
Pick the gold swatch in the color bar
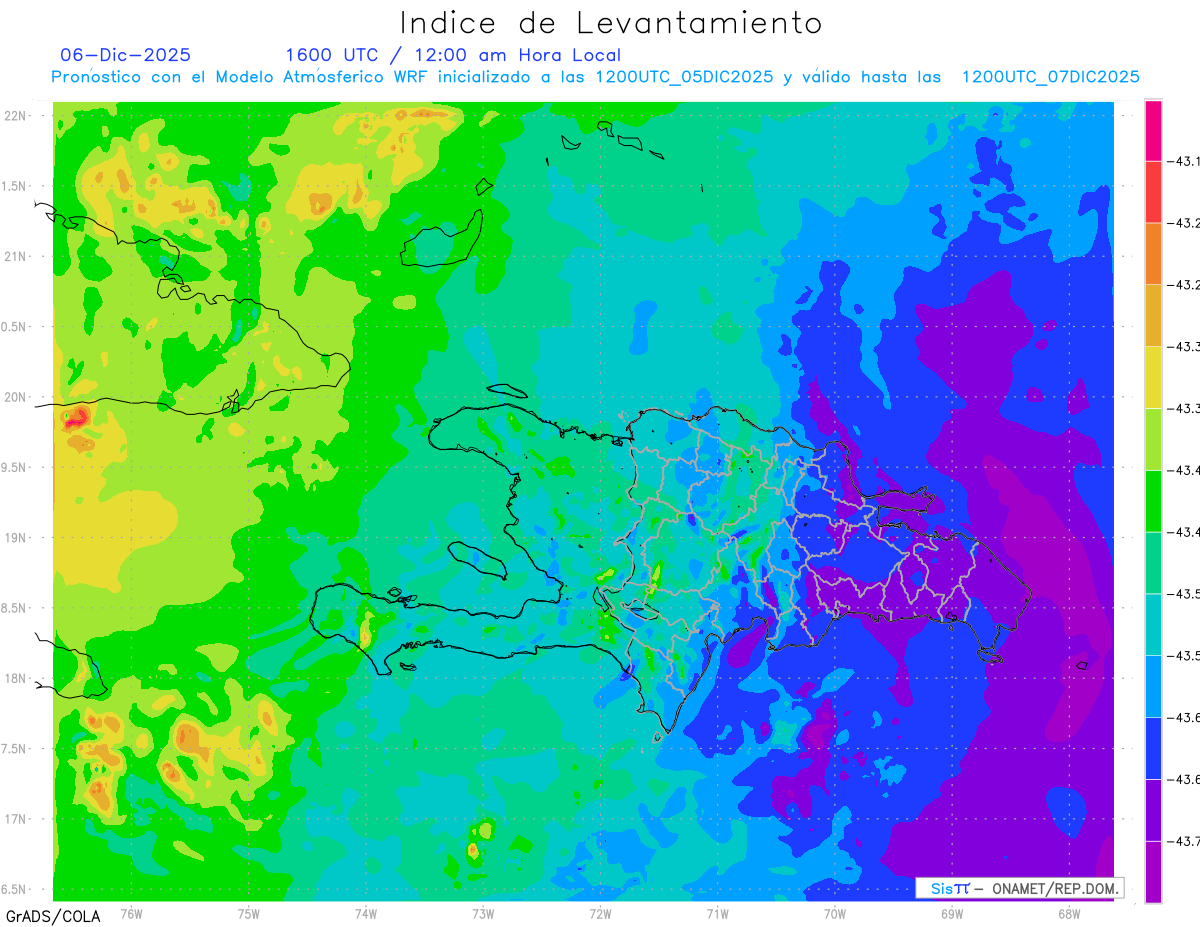pyautogui.click(x=1153, y=316)
